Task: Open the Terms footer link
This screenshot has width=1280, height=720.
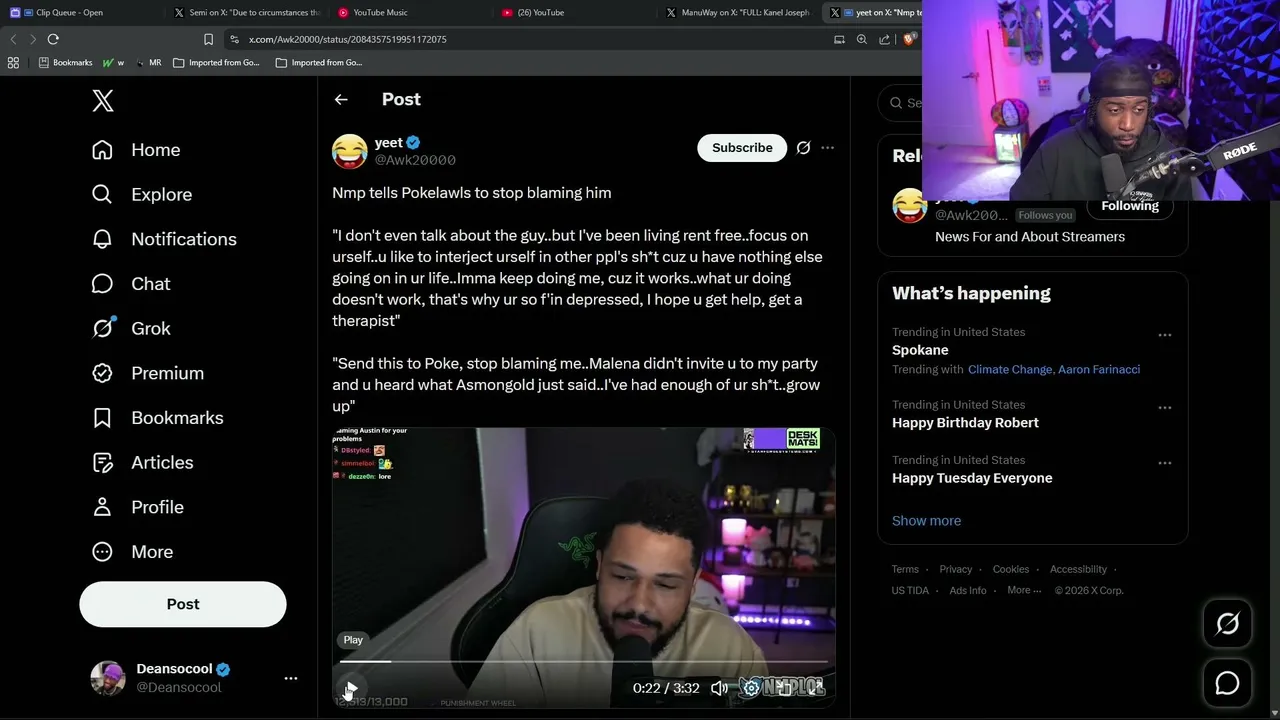Action: click(x=905, y=569)
